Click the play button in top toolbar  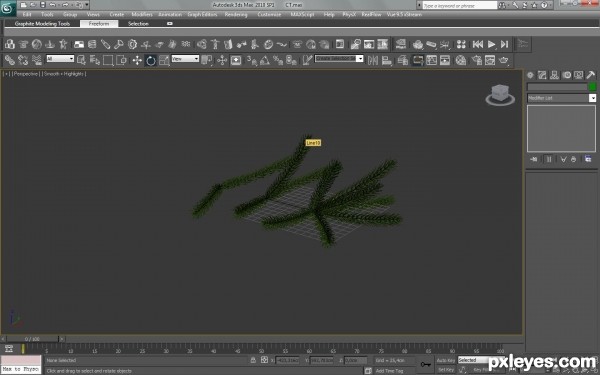[x=491, y=44]
